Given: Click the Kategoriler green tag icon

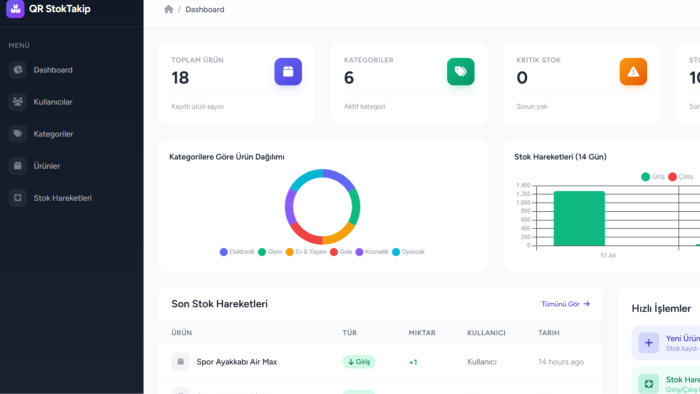Looking at the screenshot, I should pyautogui.click(x=461, y=71).
